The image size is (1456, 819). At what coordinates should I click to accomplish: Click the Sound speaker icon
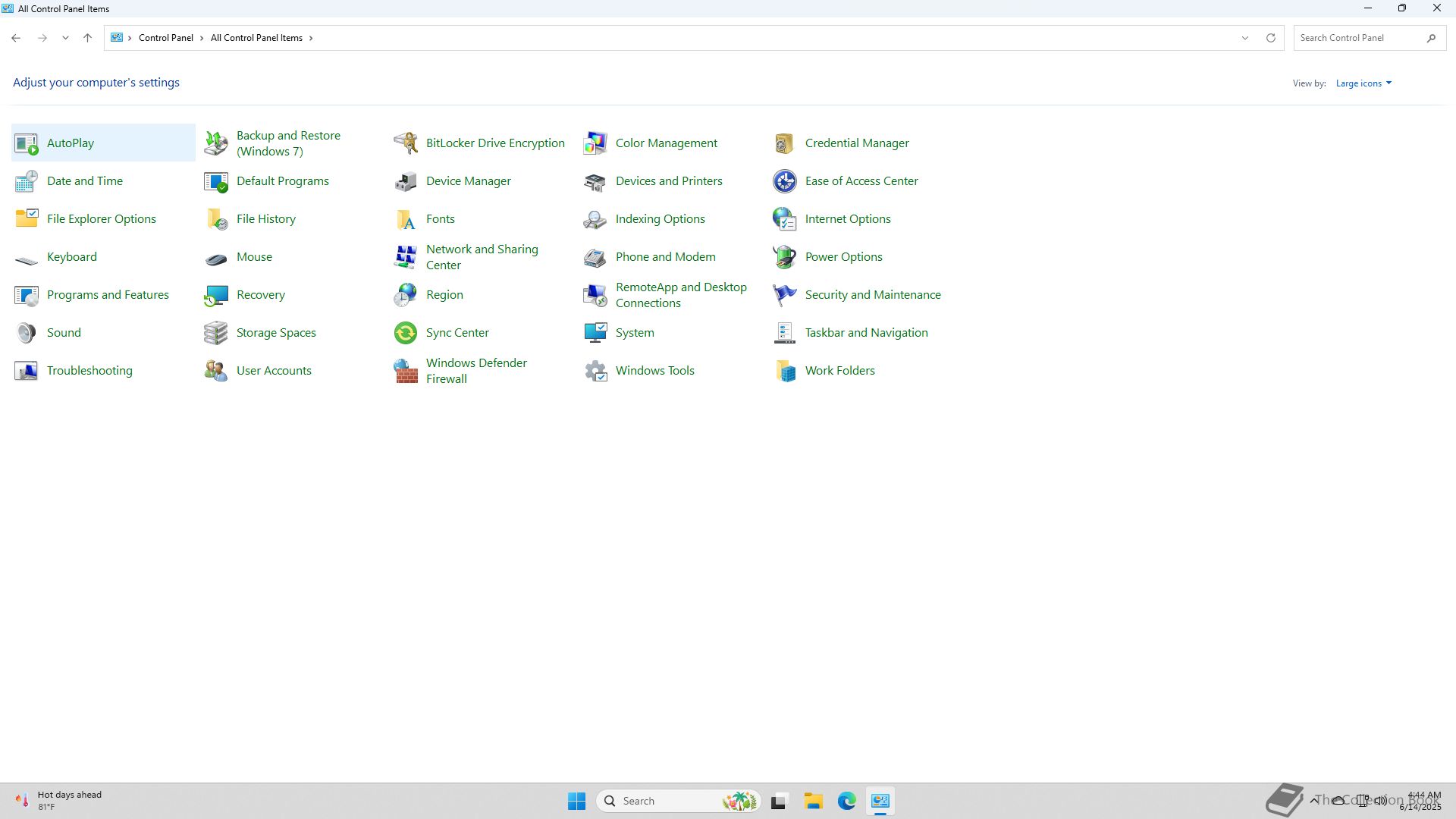click(27, 333)
